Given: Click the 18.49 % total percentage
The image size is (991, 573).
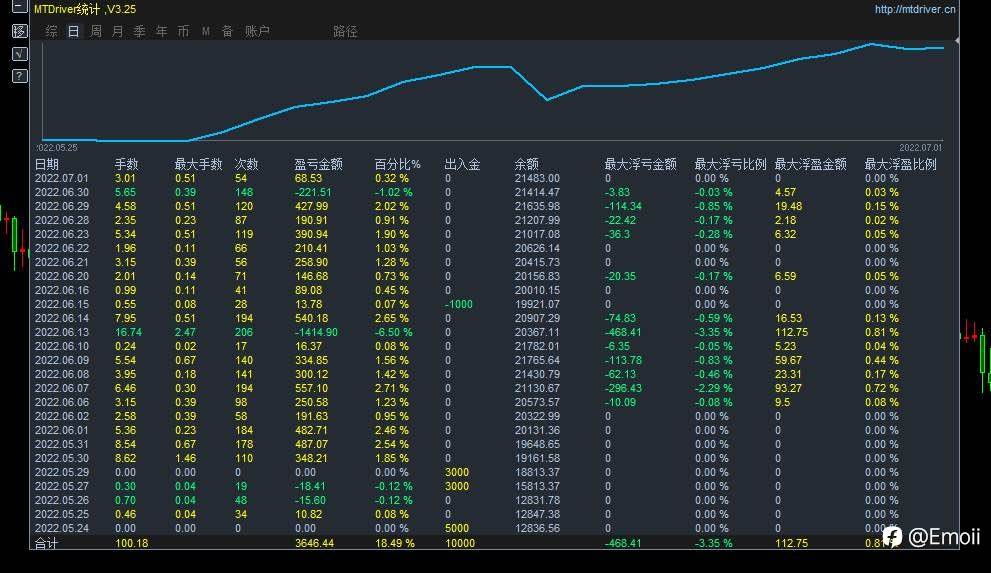Looking at the screenshot, I should (394, 543).
